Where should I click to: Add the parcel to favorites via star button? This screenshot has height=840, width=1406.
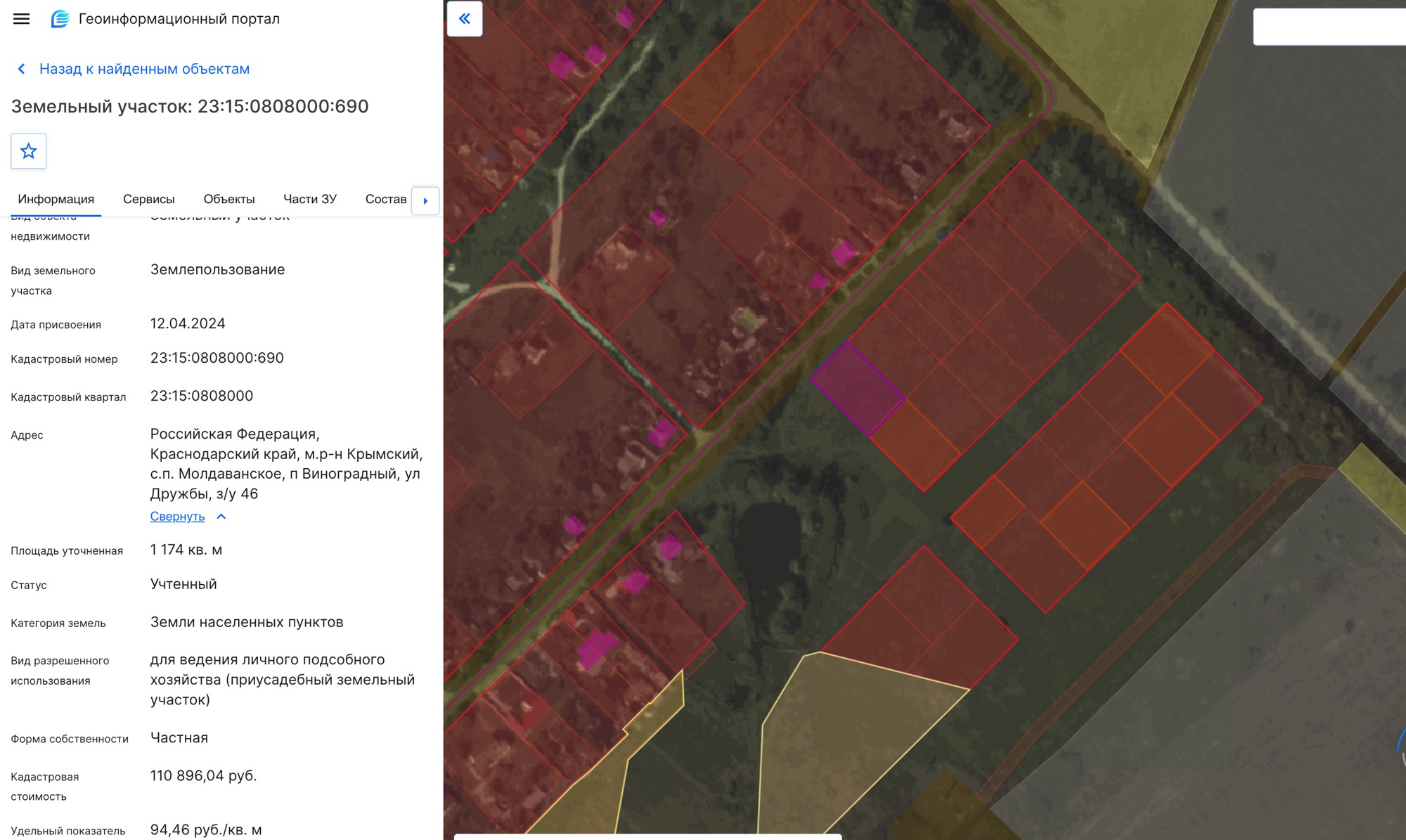[x=29, y=151]
